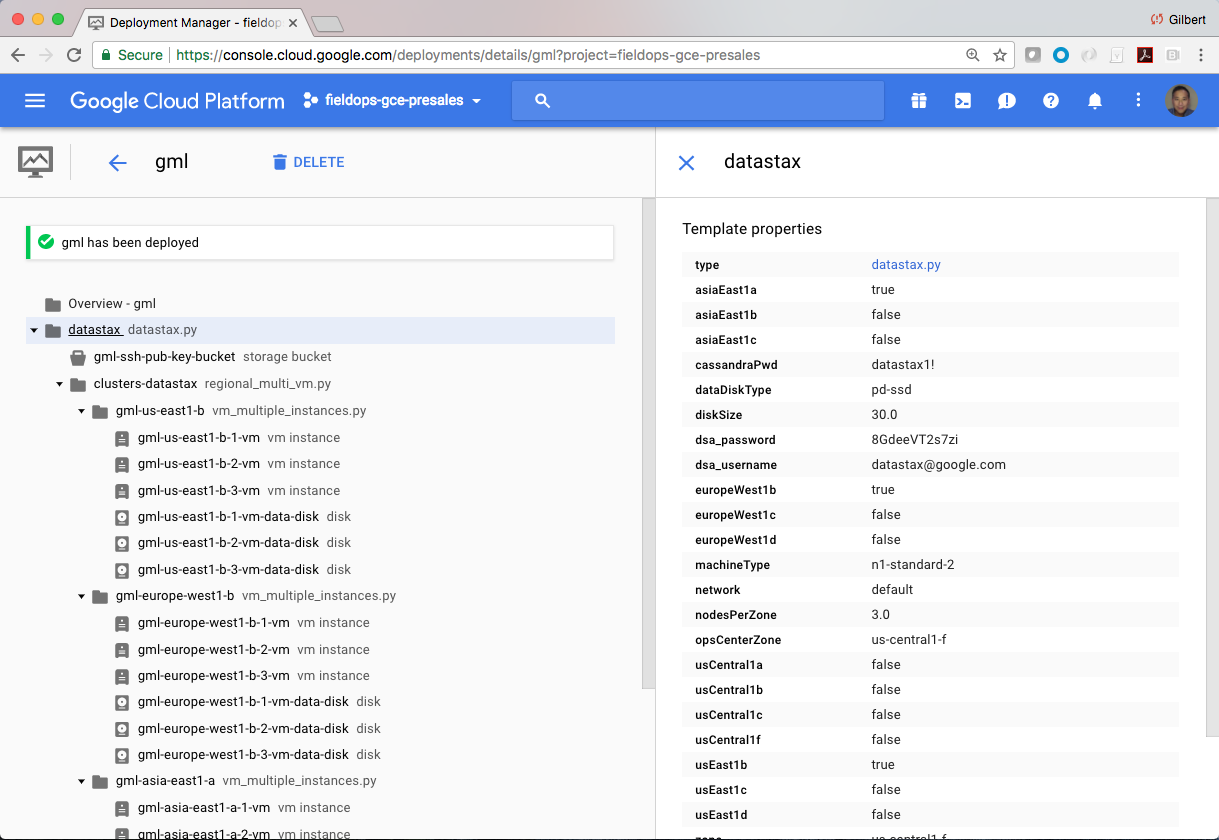Select the gml-ssh-pub-key-bucket storage bucket icon

(78, 357)
